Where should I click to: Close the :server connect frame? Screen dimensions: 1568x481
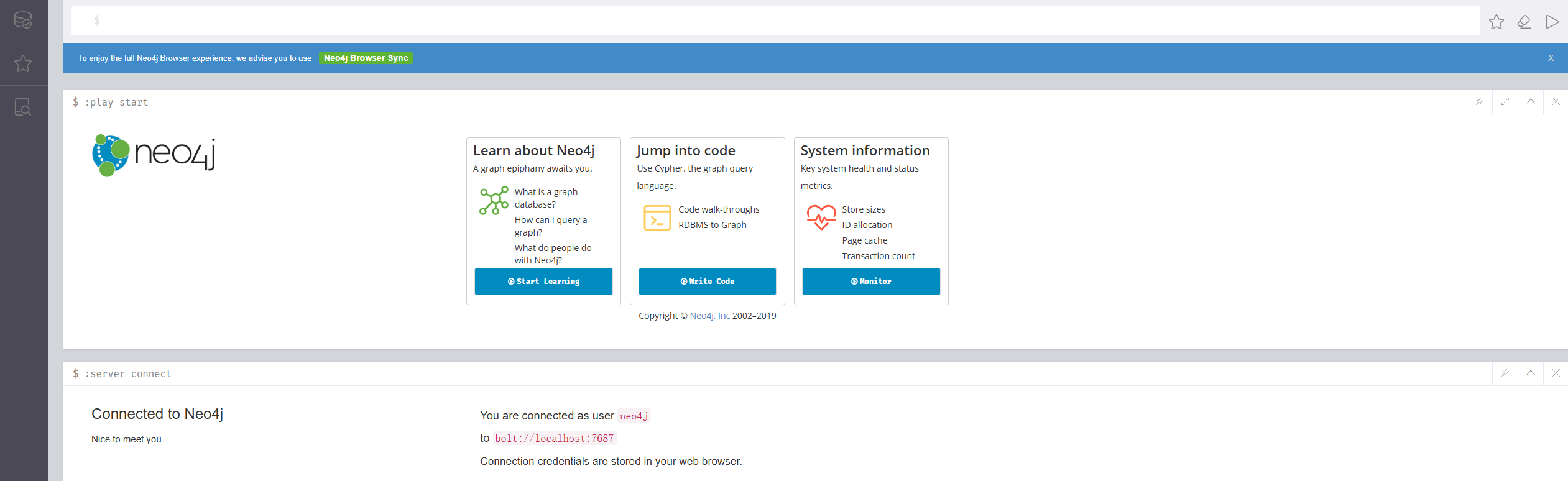click(x=1556, y=373)
